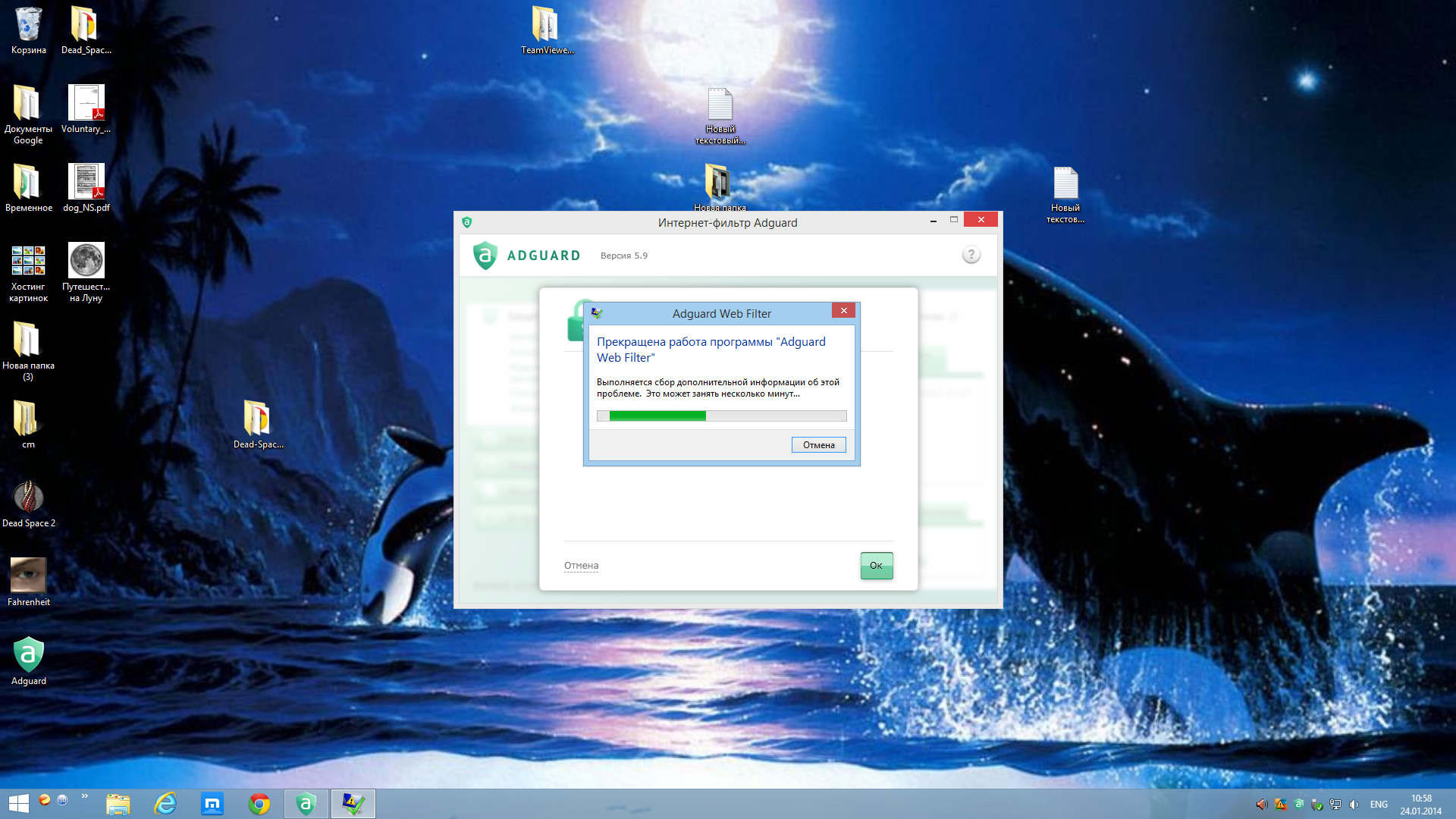Select the Adguard desktop shortcut
The image size is (1456, 819).
tap(28, 661)
